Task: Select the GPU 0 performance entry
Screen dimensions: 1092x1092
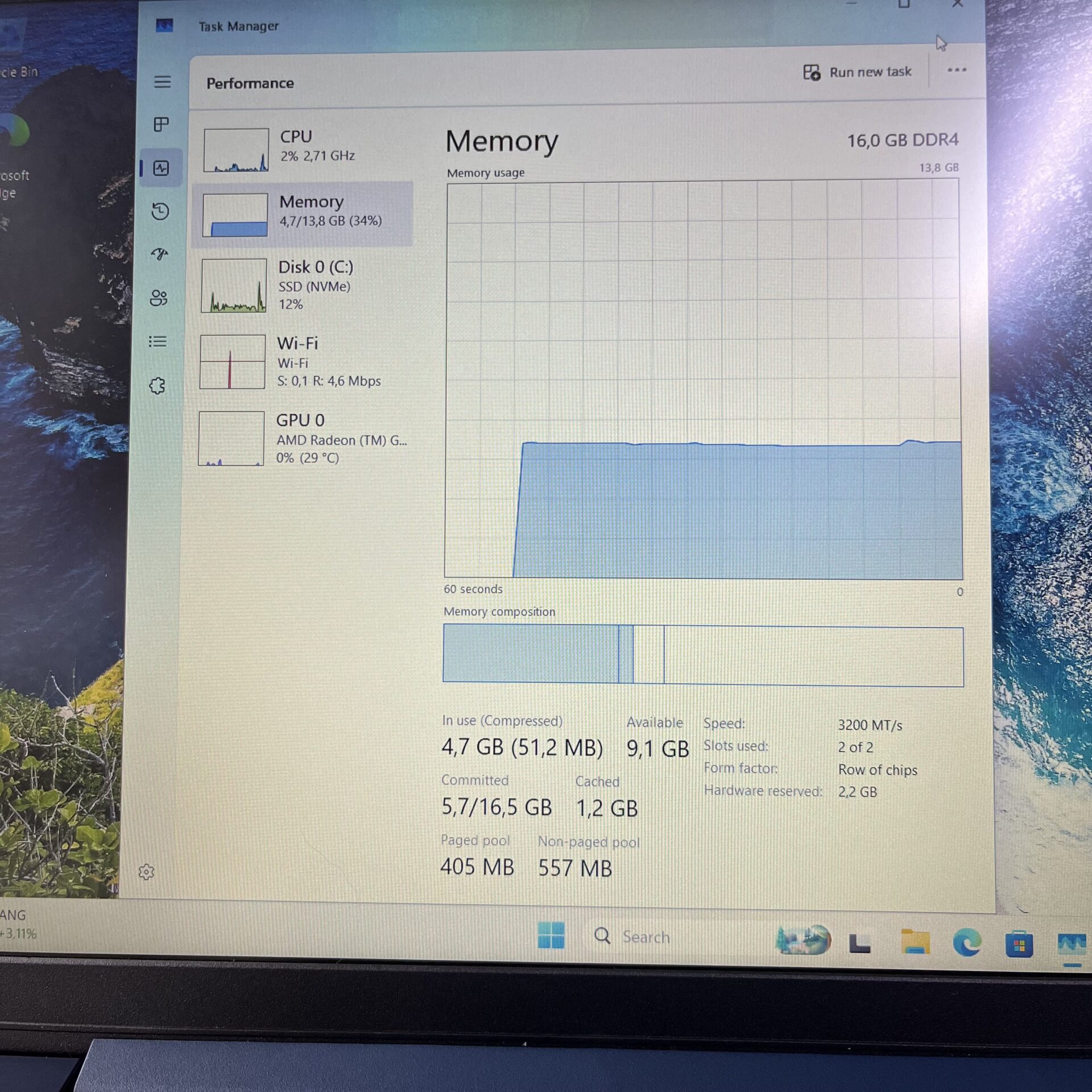Action: pyautogui.click(x=301, y=439)
